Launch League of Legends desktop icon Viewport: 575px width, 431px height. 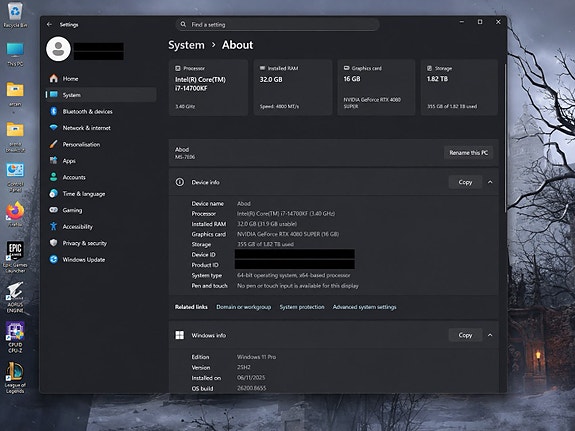tap(15, 377)
